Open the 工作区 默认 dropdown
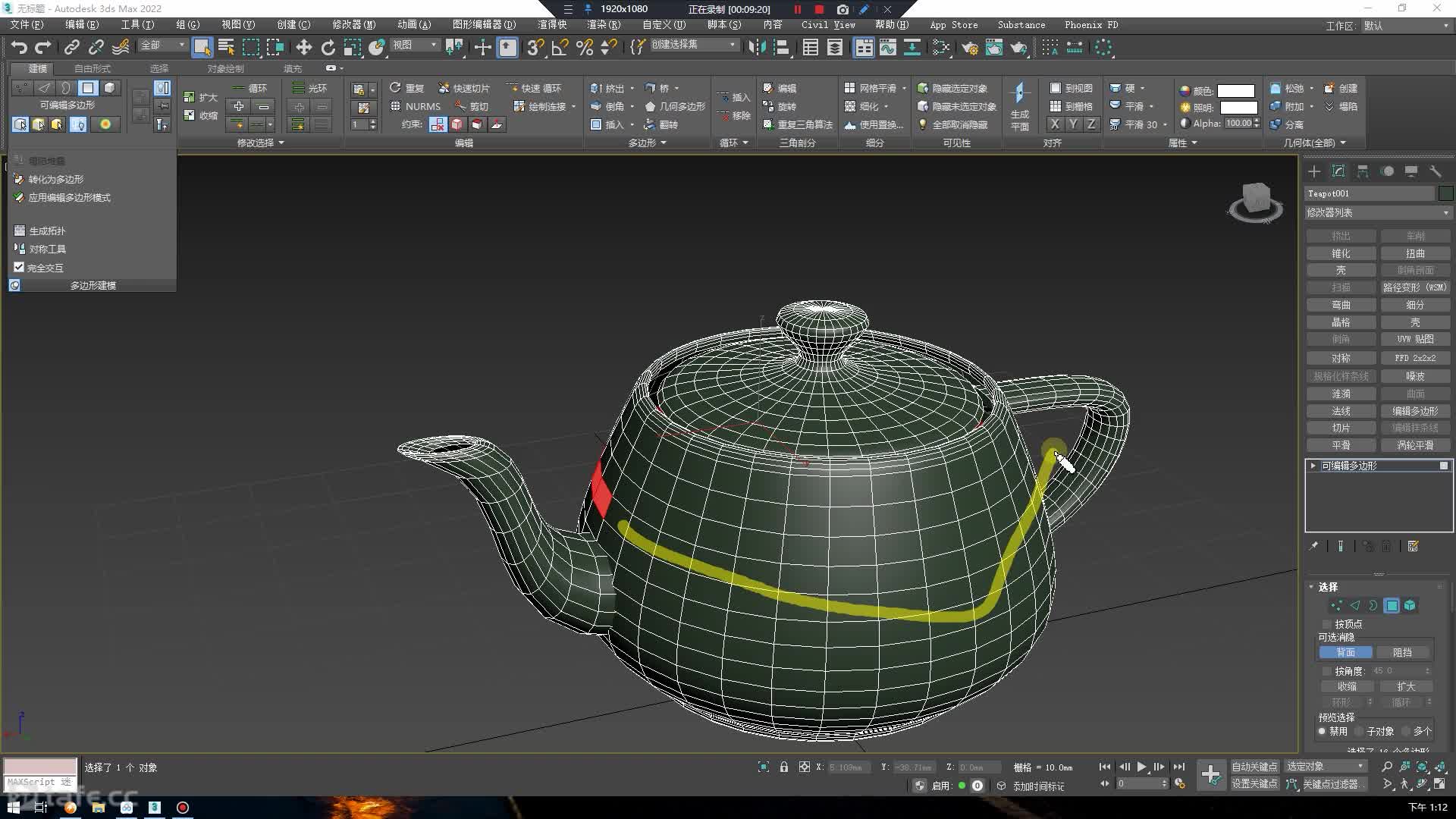The image size is (1456, 819). pos(1407,26)
